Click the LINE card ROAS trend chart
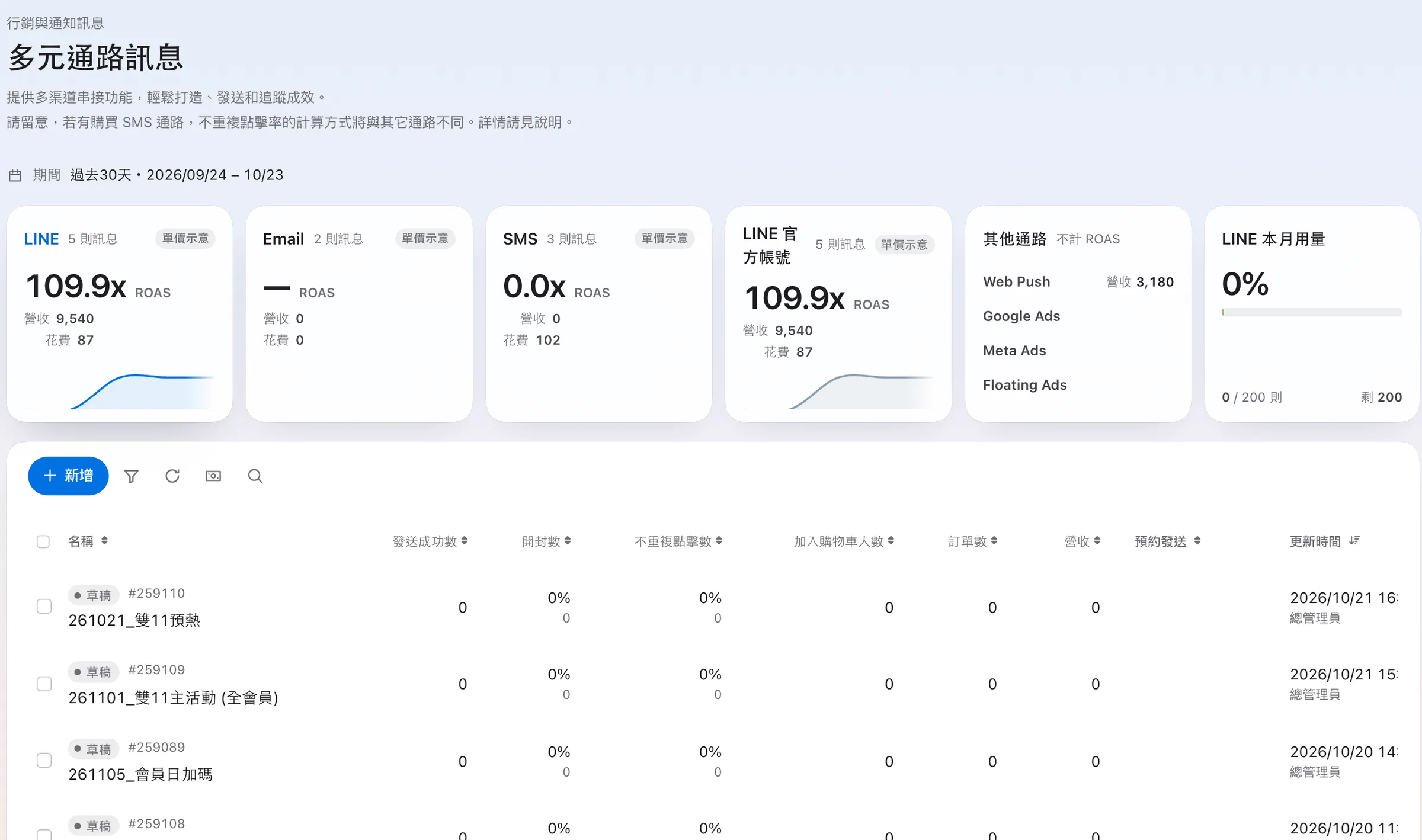1422x840 pixels. pyautogui.click(x=120, y=391)
